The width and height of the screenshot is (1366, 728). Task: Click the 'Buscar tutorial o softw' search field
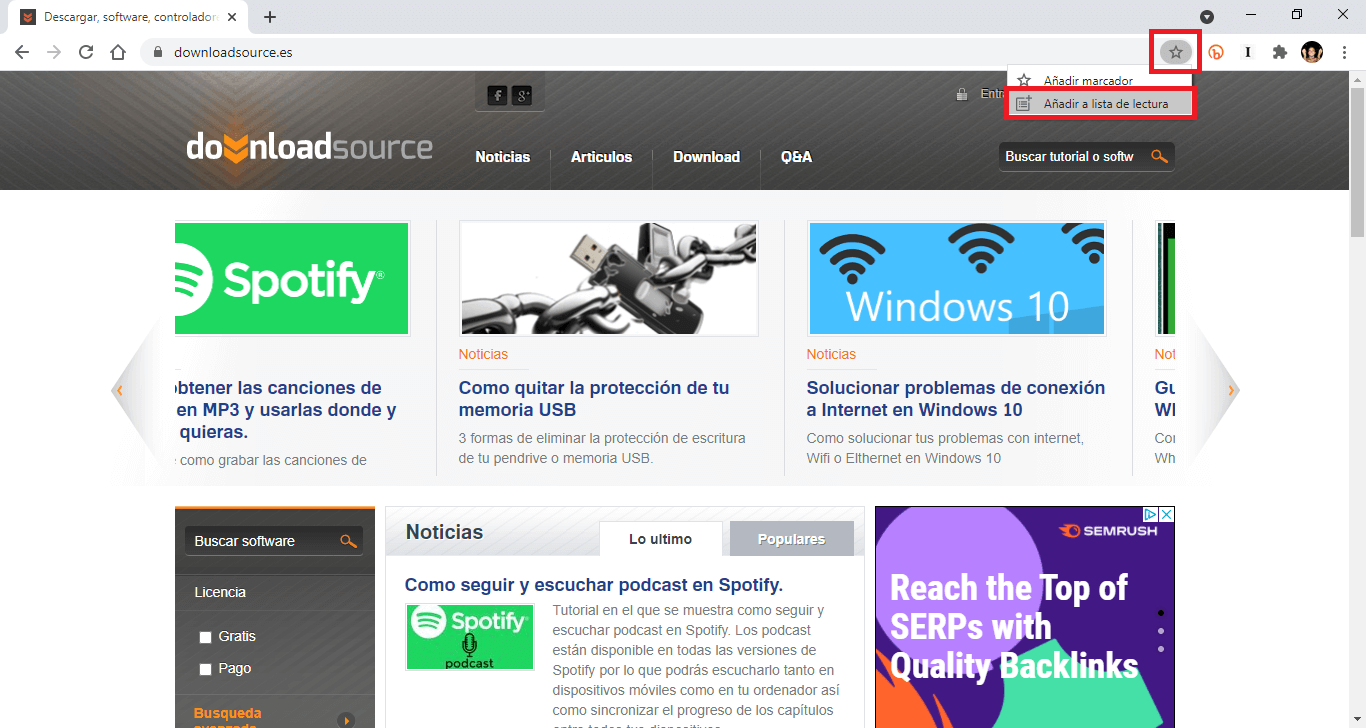click(1071, 157)
